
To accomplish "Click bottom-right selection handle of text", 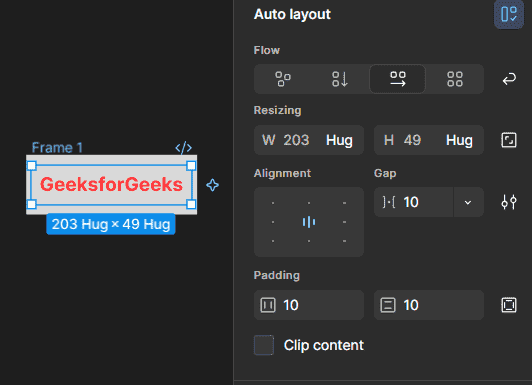I will coord(191,204).
